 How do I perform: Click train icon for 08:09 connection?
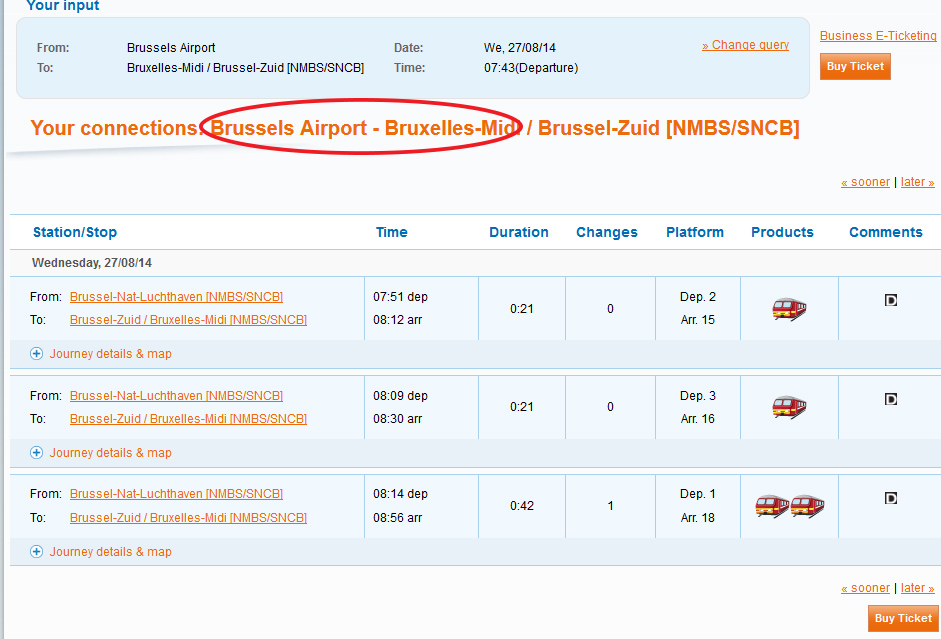click(x=789, y=407)
